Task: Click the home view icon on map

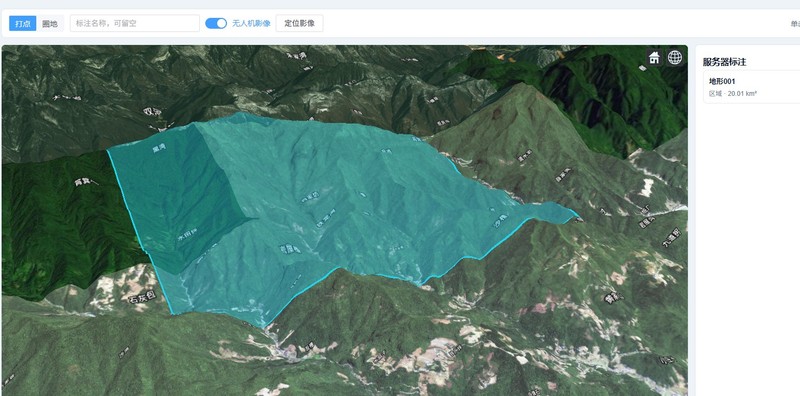Action: coord(654,58)
